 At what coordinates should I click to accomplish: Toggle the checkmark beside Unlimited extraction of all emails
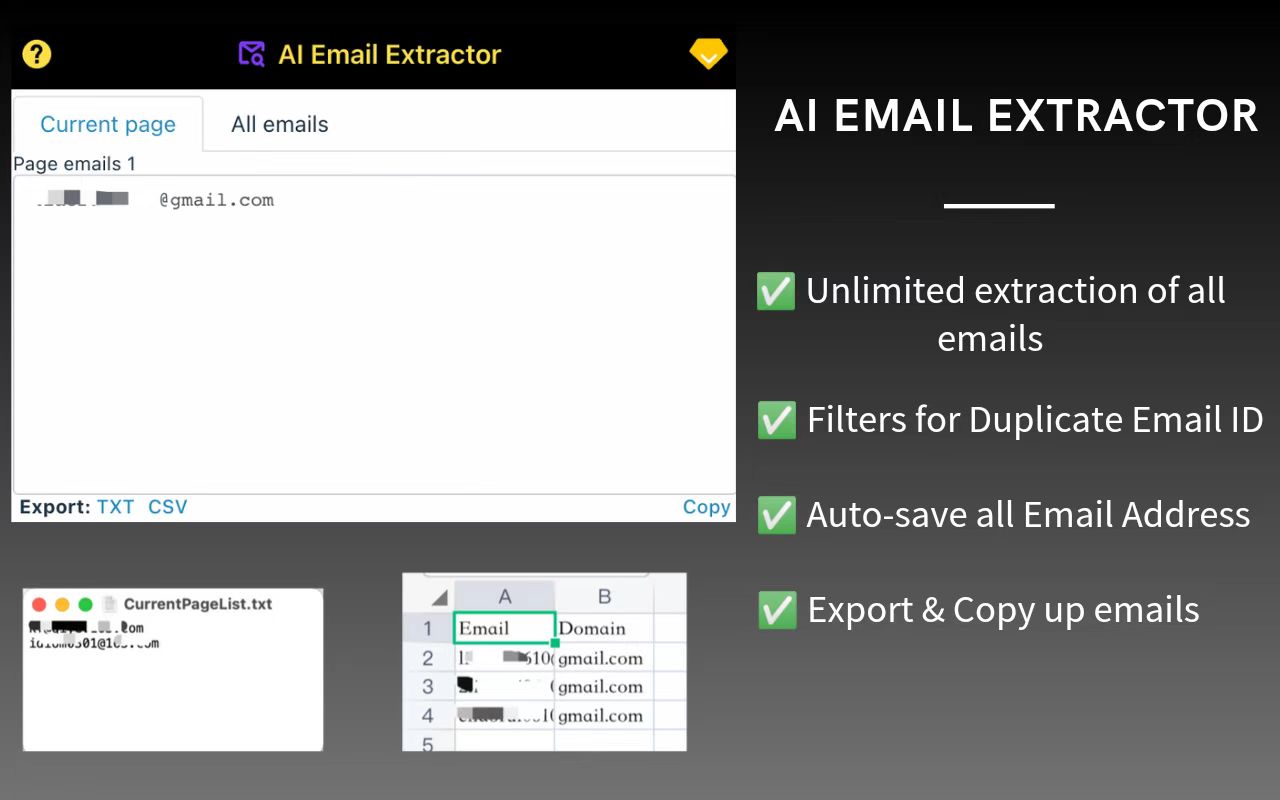click(776, 291)
